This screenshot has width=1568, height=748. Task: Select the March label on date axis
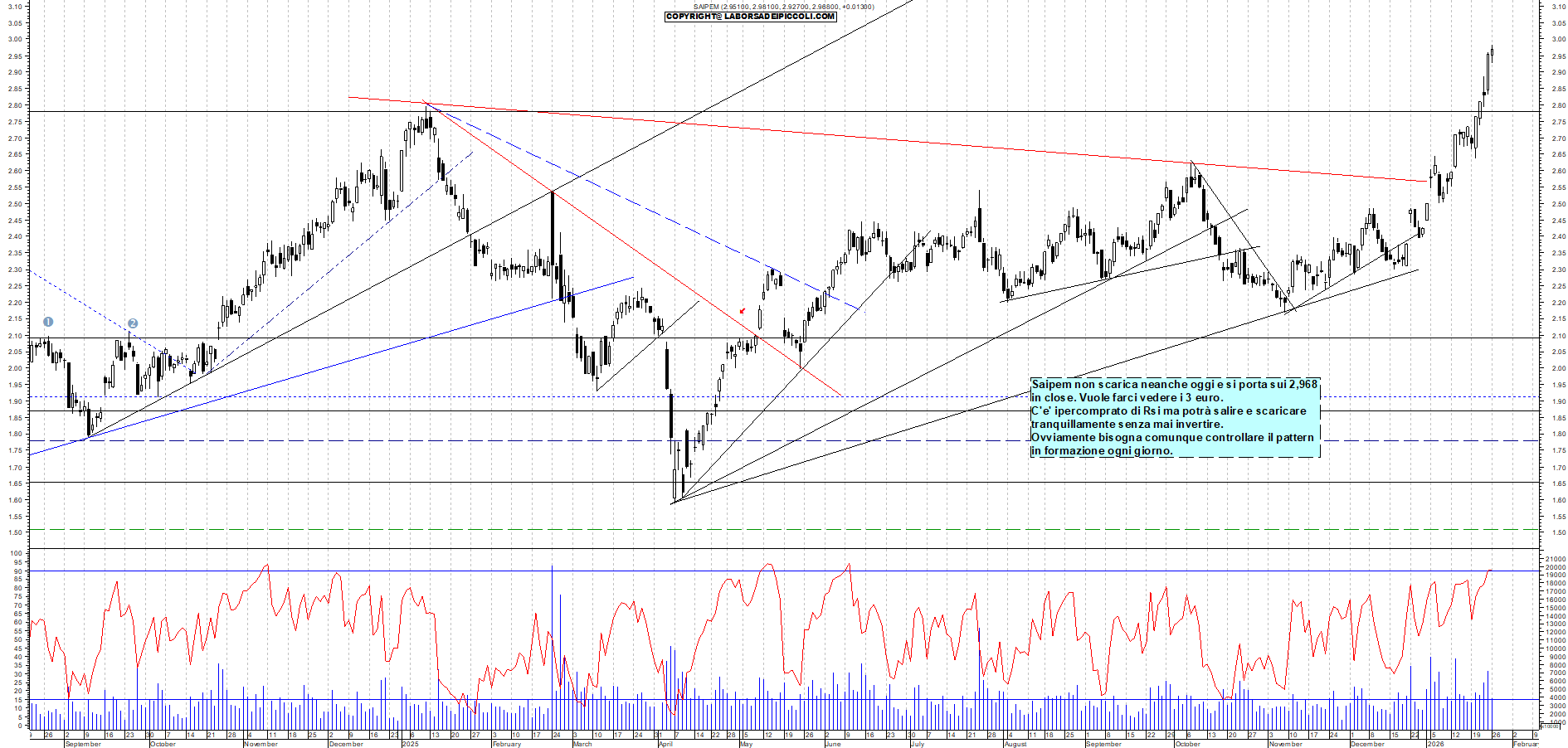(x=582, y=744)
